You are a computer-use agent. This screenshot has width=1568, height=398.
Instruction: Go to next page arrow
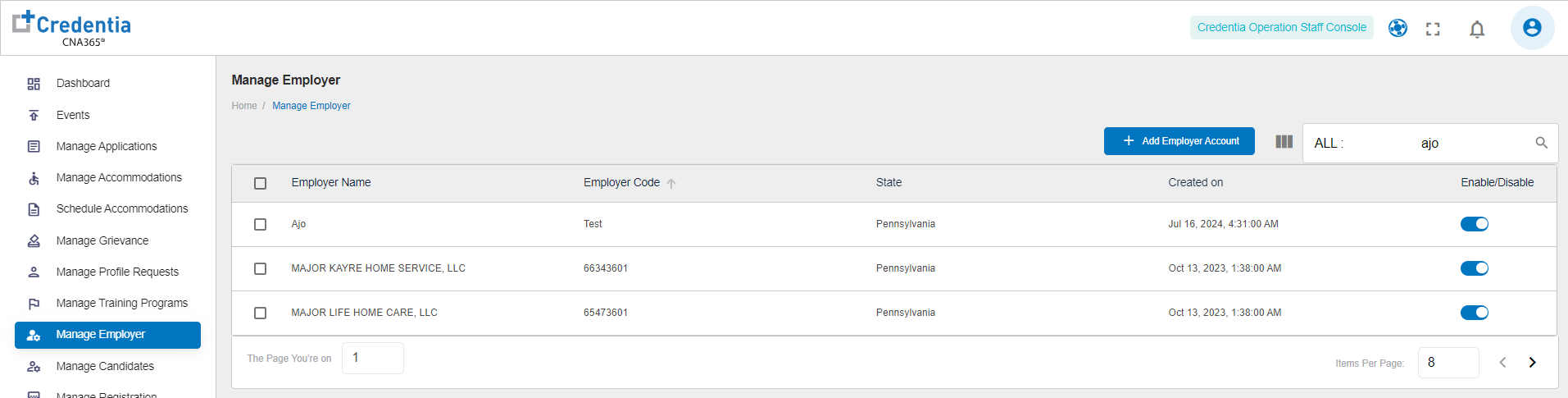click(1532, 363)
